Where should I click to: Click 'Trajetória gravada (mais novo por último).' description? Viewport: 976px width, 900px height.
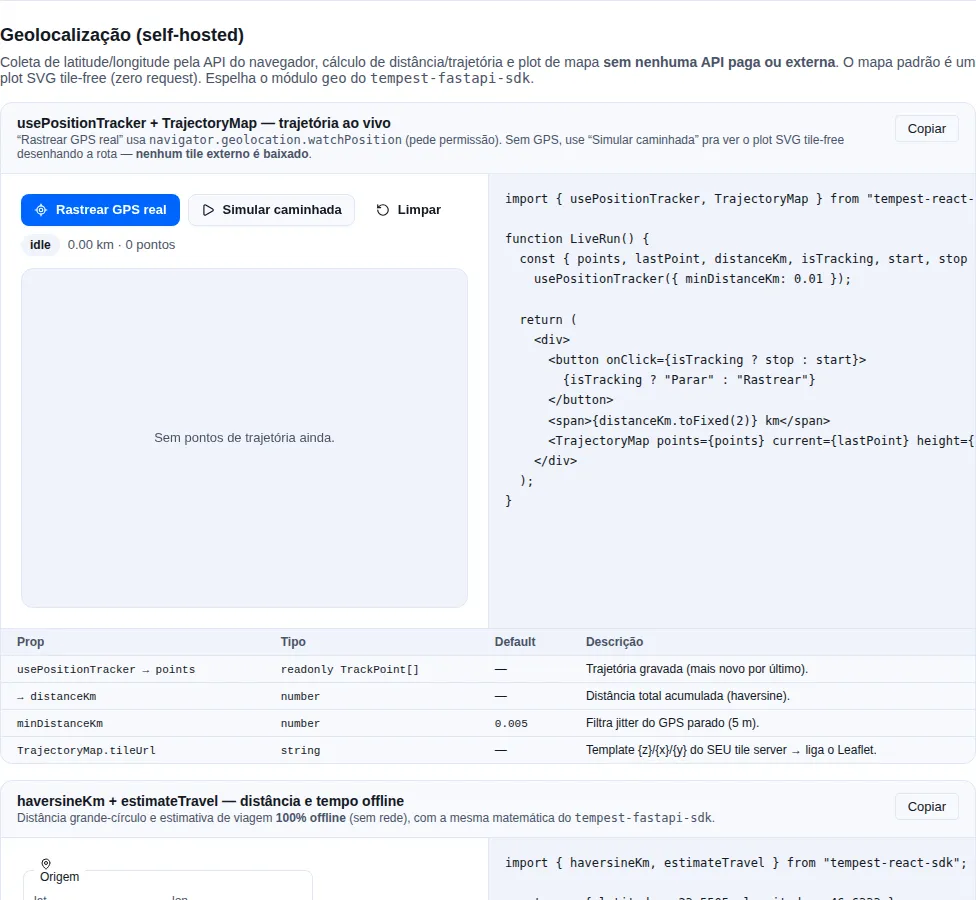tap(697, 669)
